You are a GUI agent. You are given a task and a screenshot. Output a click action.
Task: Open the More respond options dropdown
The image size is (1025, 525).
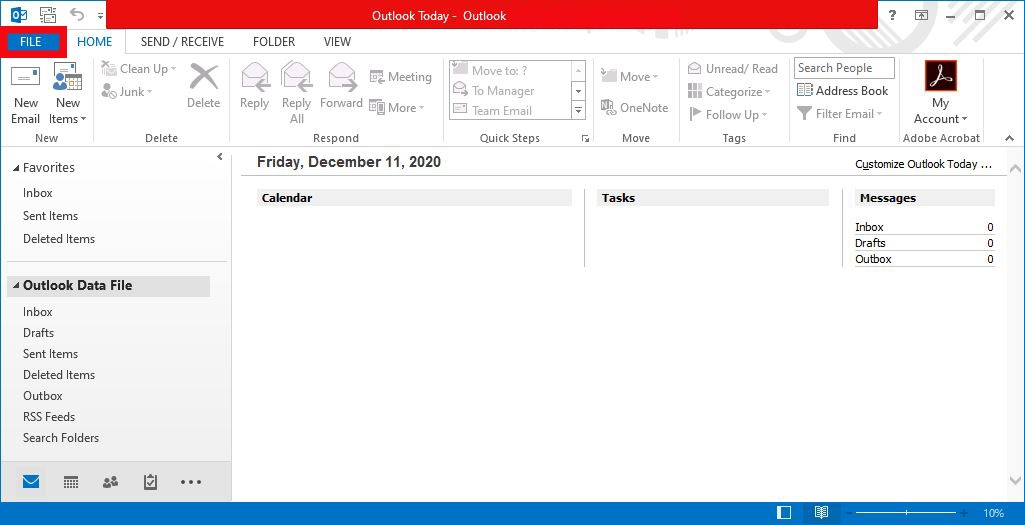click(397, 107)
